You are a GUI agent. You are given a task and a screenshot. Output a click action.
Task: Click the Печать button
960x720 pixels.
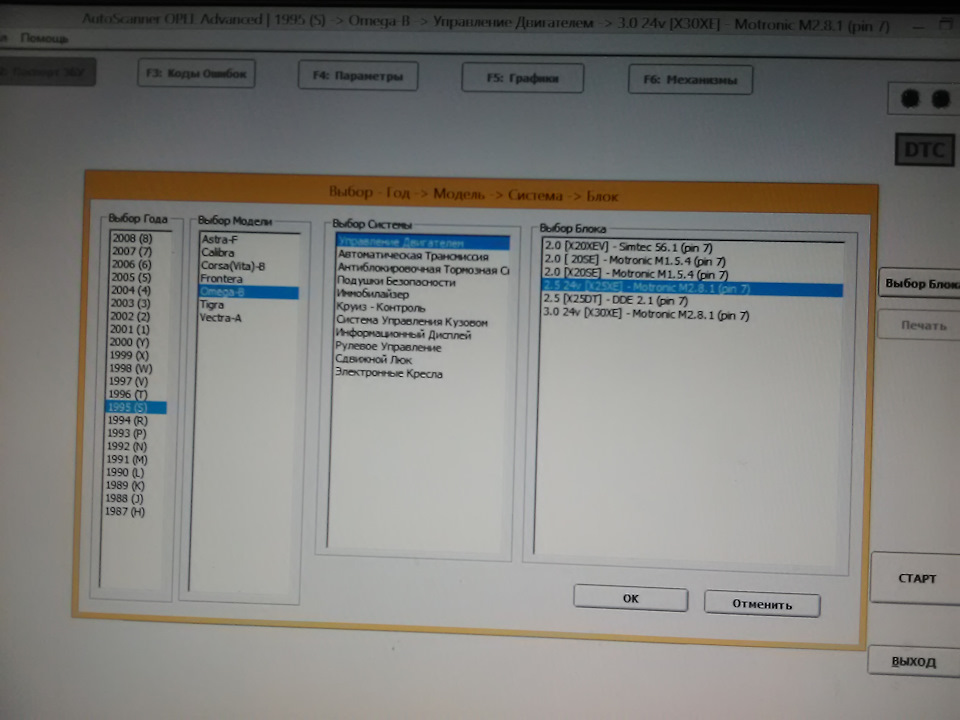click(x=920, y=325)
